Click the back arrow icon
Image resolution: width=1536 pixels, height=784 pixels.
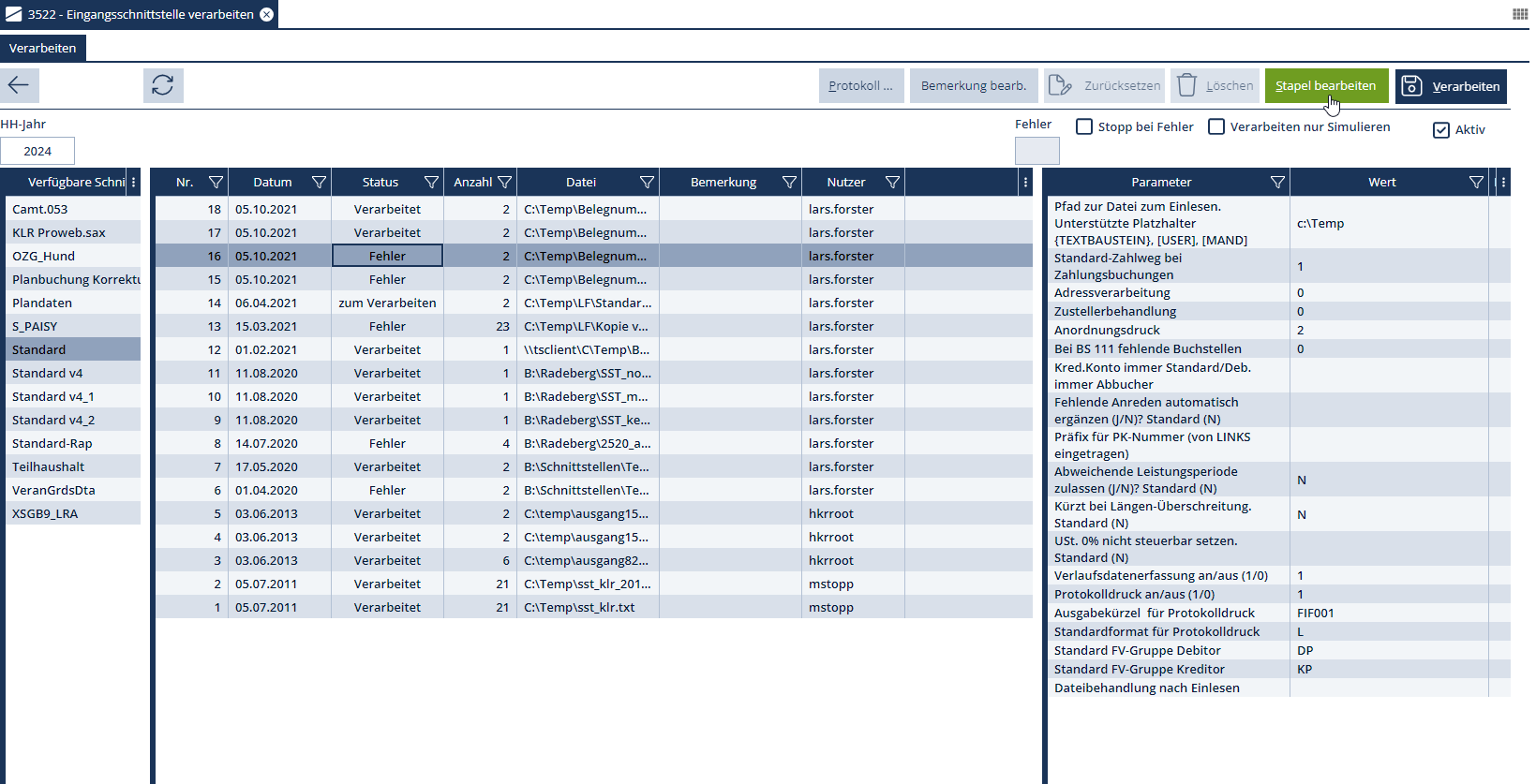19,85
